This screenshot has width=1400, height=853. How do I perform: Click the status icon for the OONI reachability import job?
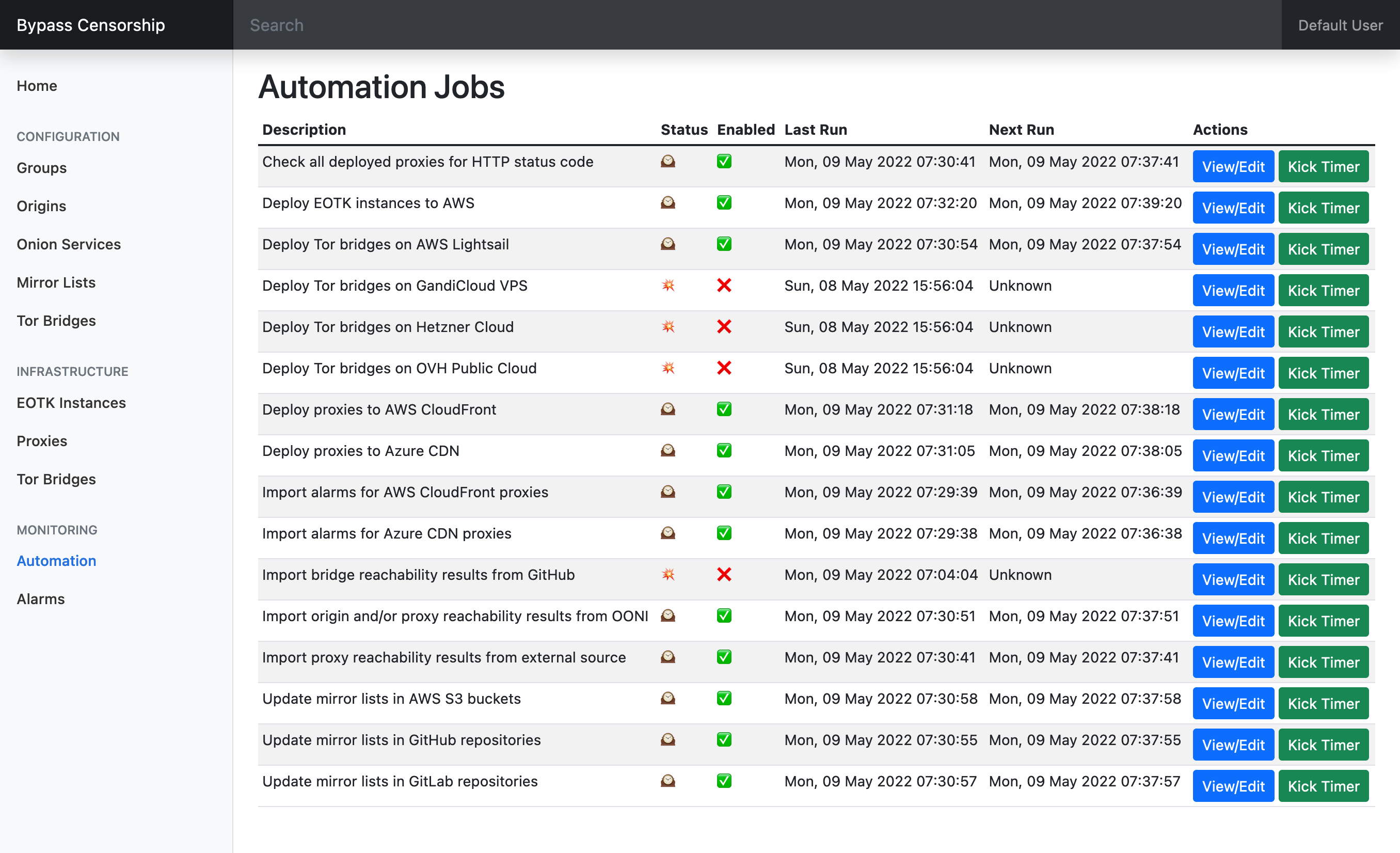[x=667, y=616]
